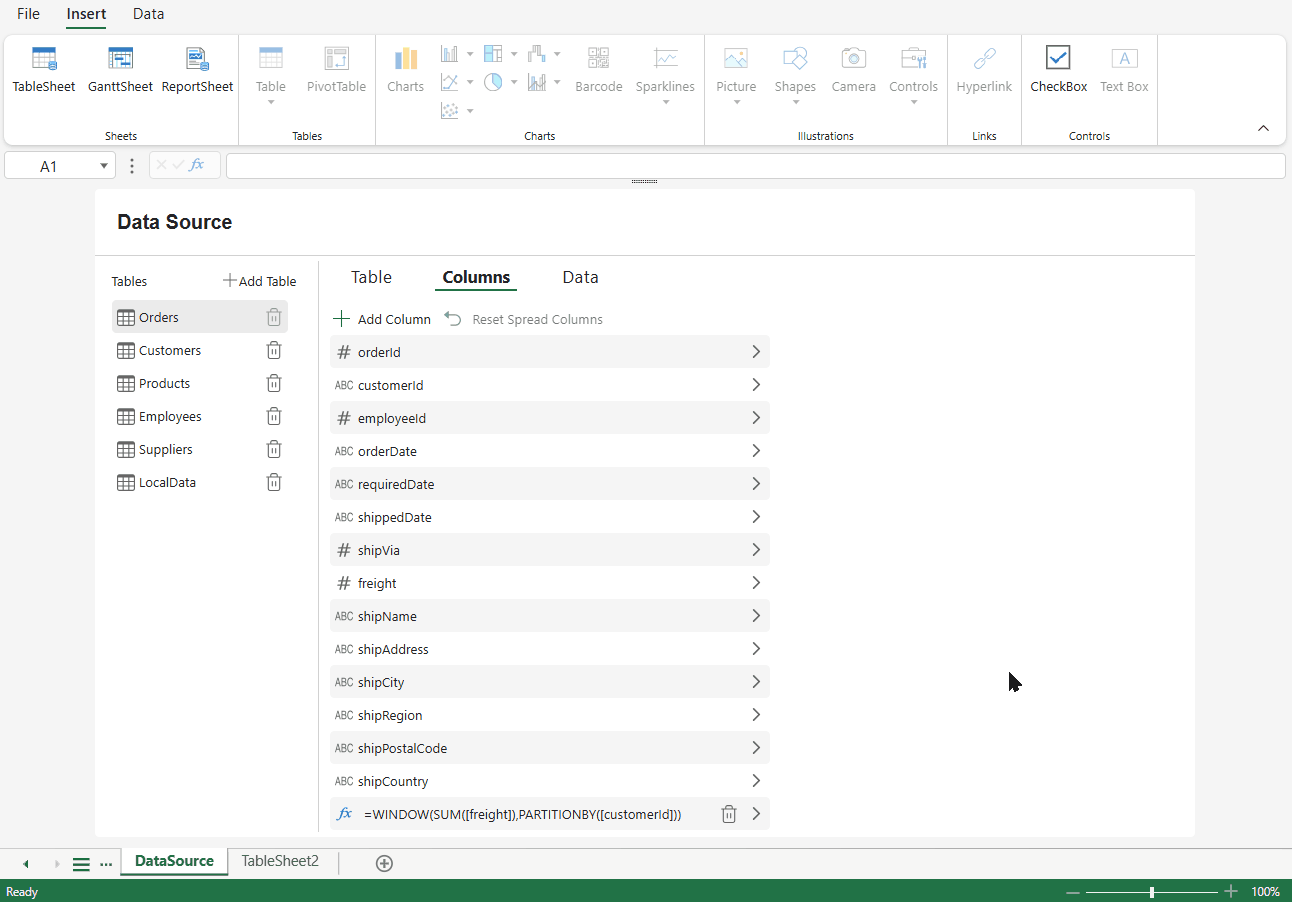Screen dimensions: 1292x902
Task: Insert a CheckBox control
Action: click(x=1058, y=70)
